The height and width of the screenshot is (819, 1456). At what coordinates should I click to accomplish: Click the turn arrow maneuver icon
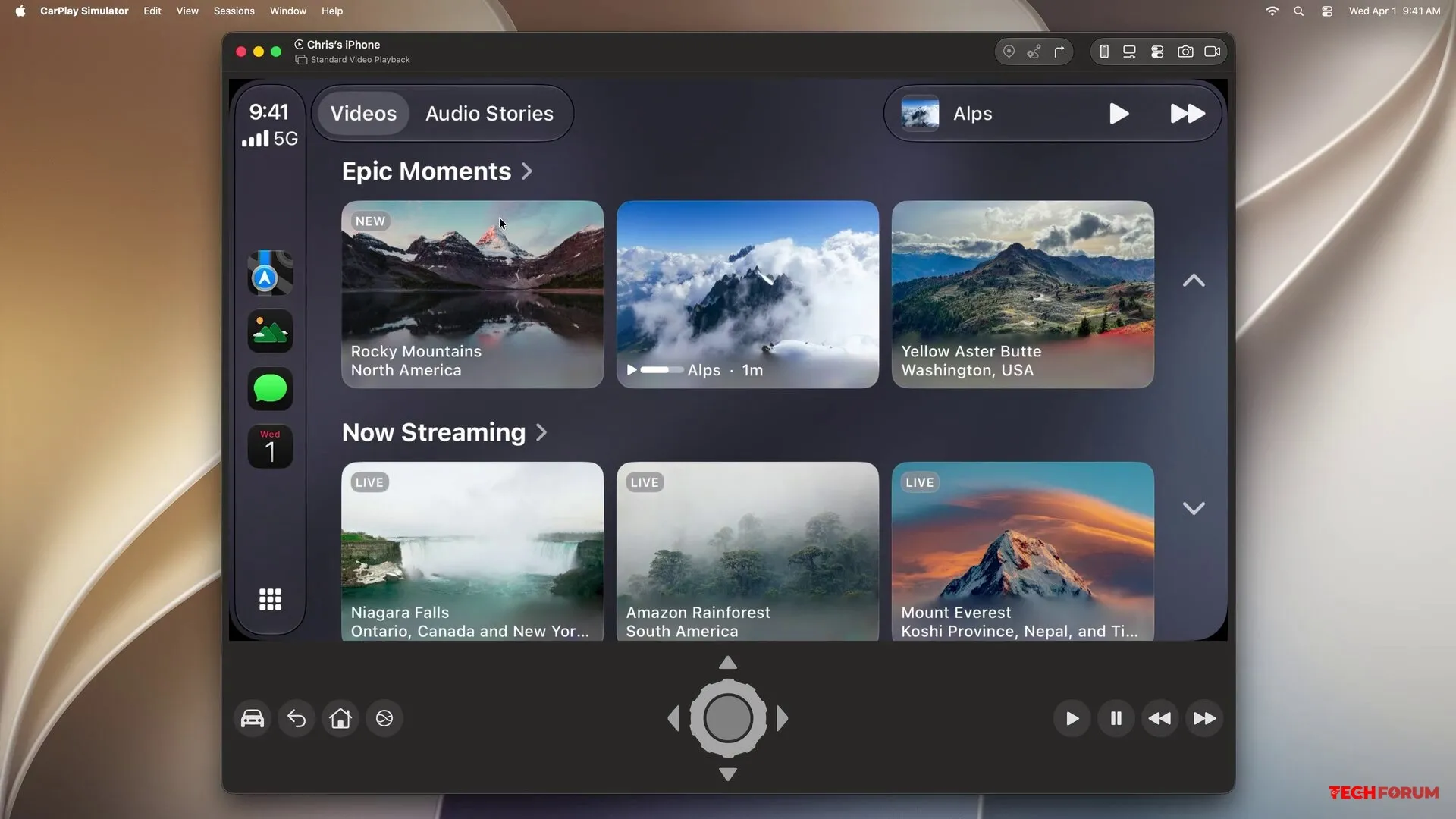pos(1059,52)
